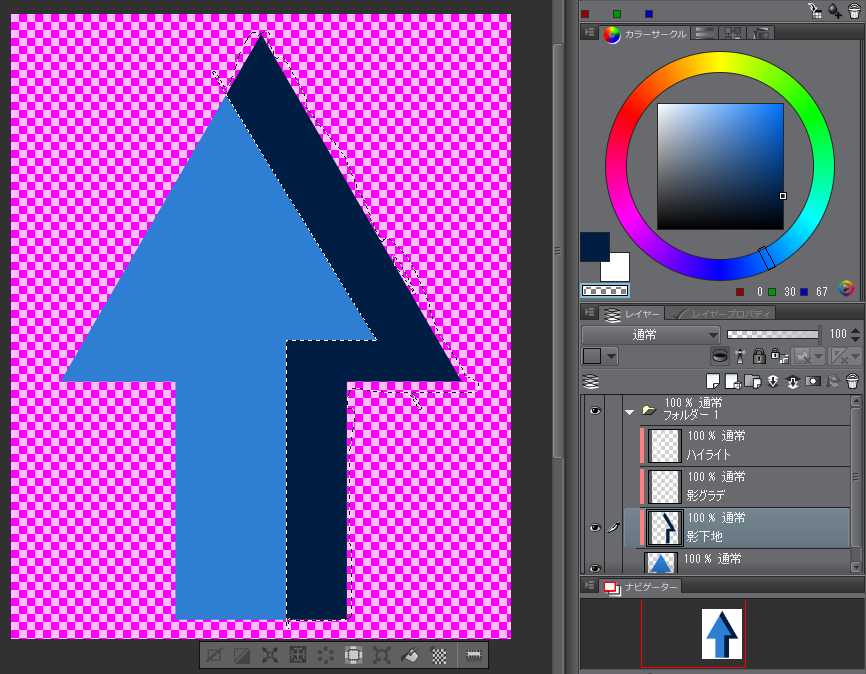Click the scale/rotate transform icon in launcher
Viewport: 866px width, 674px height.
click(x=382, y=656)
